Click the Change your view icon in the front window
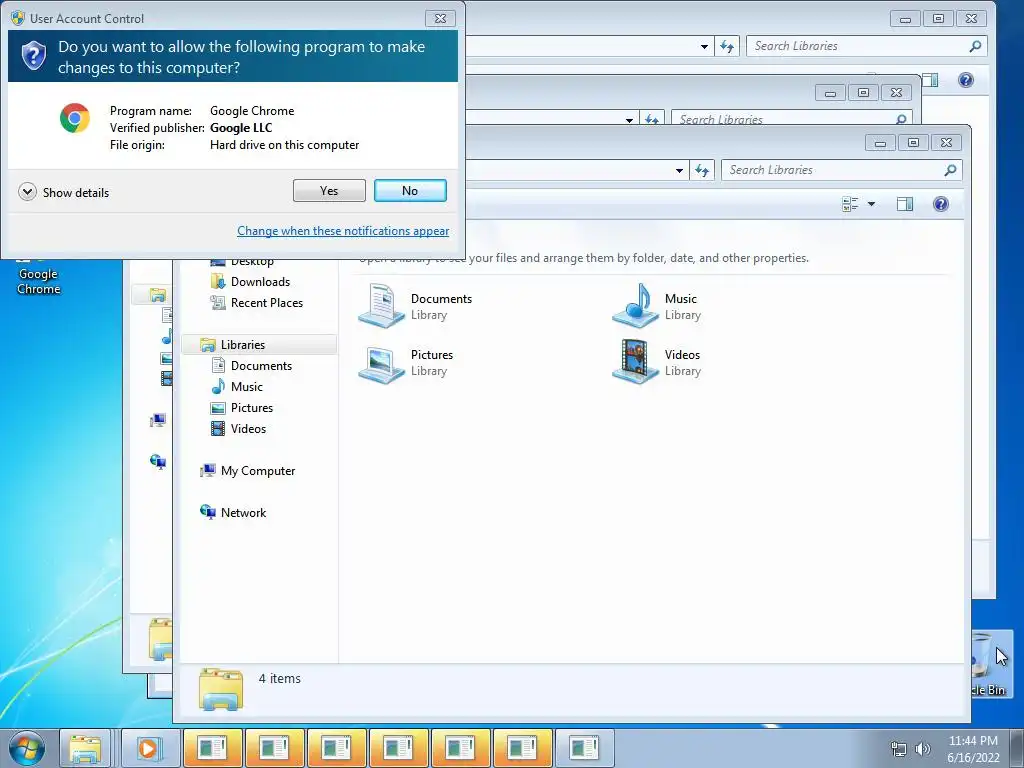Viewport: 1024px width, 768px height. click(x=850, y=204)
